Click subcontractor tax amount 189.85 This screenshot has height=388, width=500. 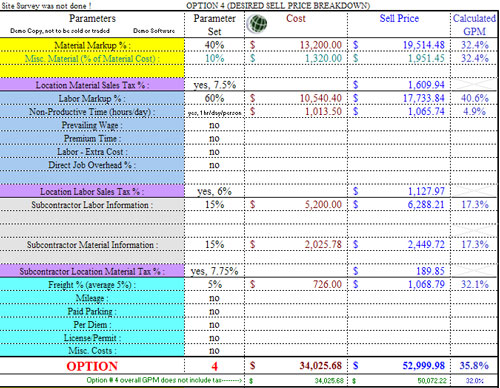click(x=430, y=271)
